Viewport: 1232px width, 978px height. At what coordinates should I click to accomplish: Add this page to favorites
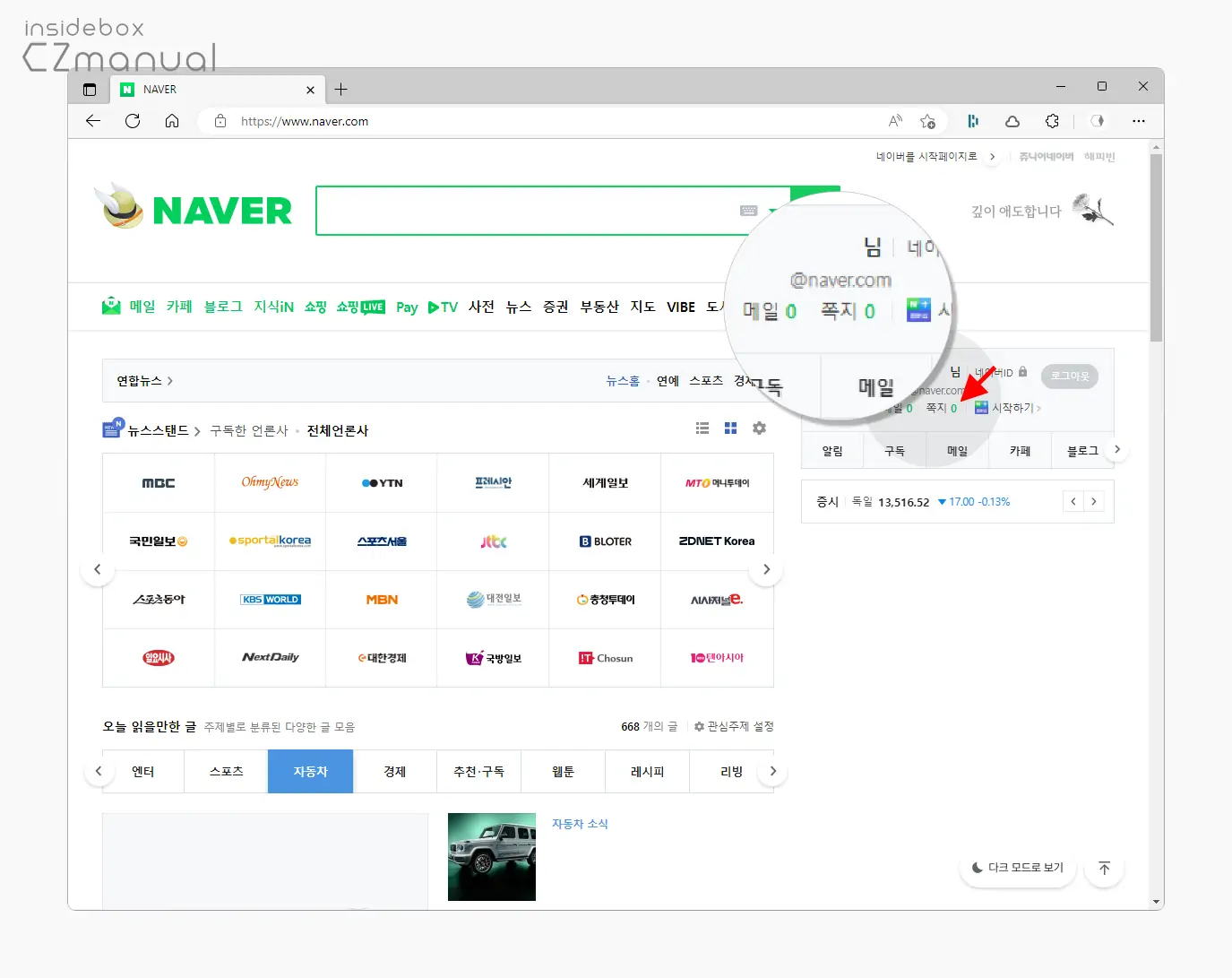click(x=928, y=121)
